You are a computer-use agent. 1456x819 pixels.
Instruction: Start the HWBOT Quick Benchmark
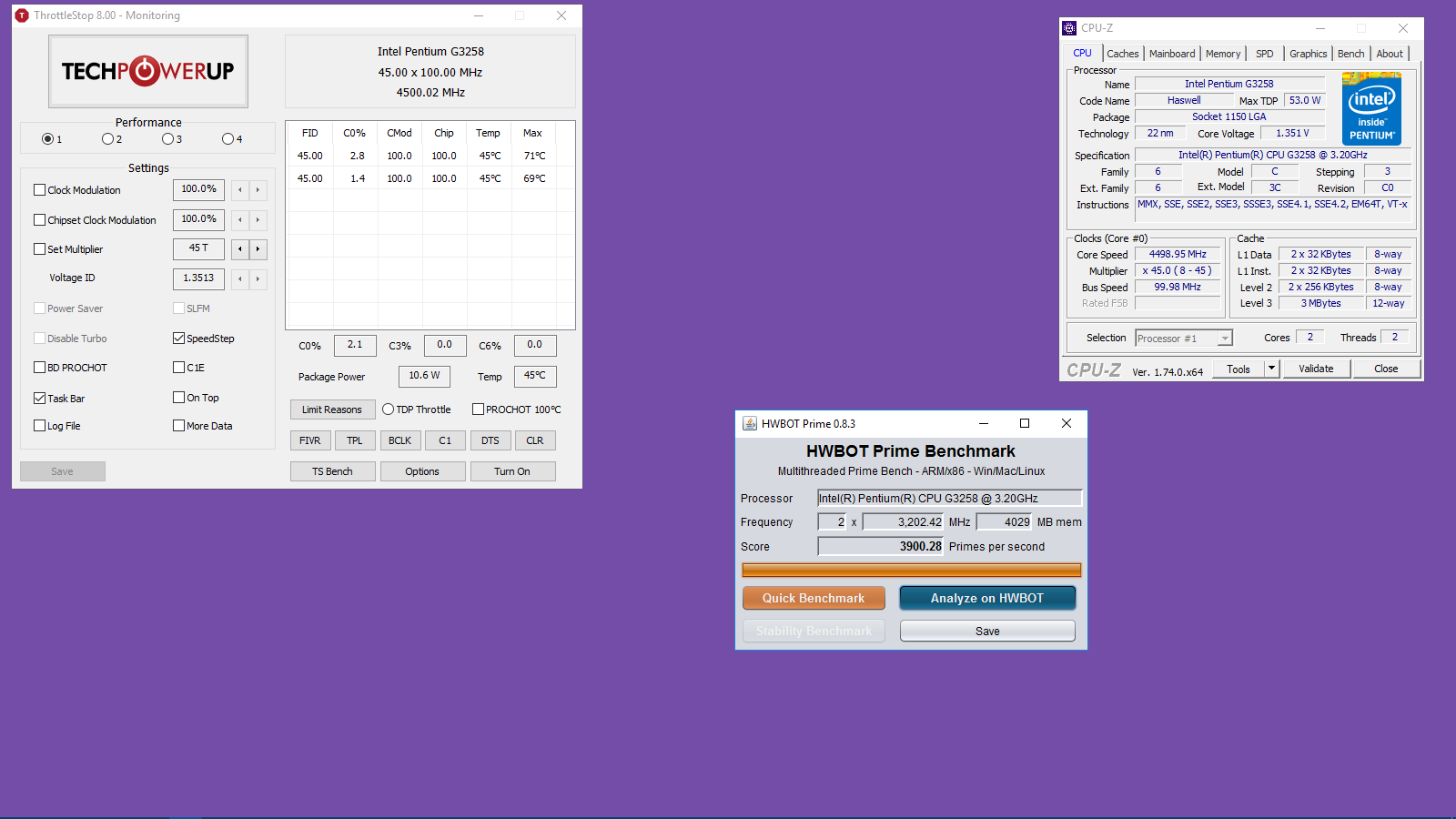point(814,598)
